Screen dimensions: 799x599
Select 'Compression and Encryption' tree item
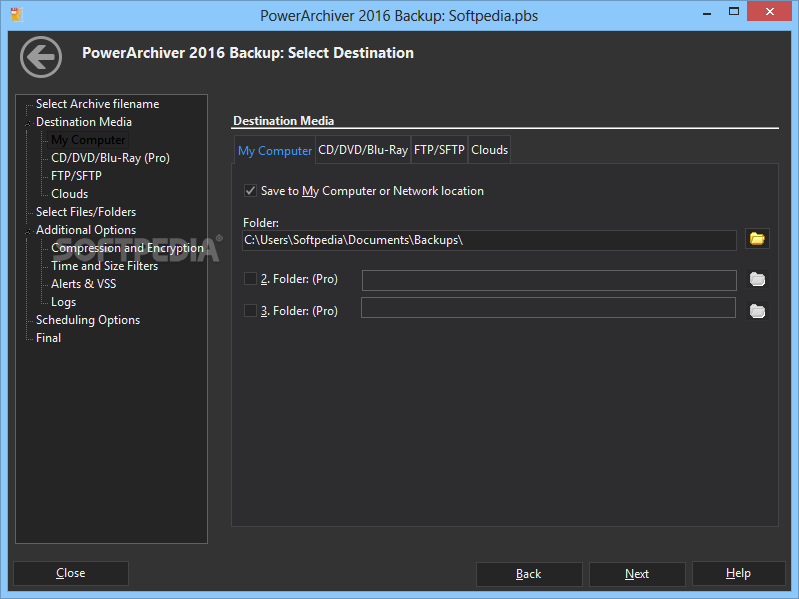point(127,248)
